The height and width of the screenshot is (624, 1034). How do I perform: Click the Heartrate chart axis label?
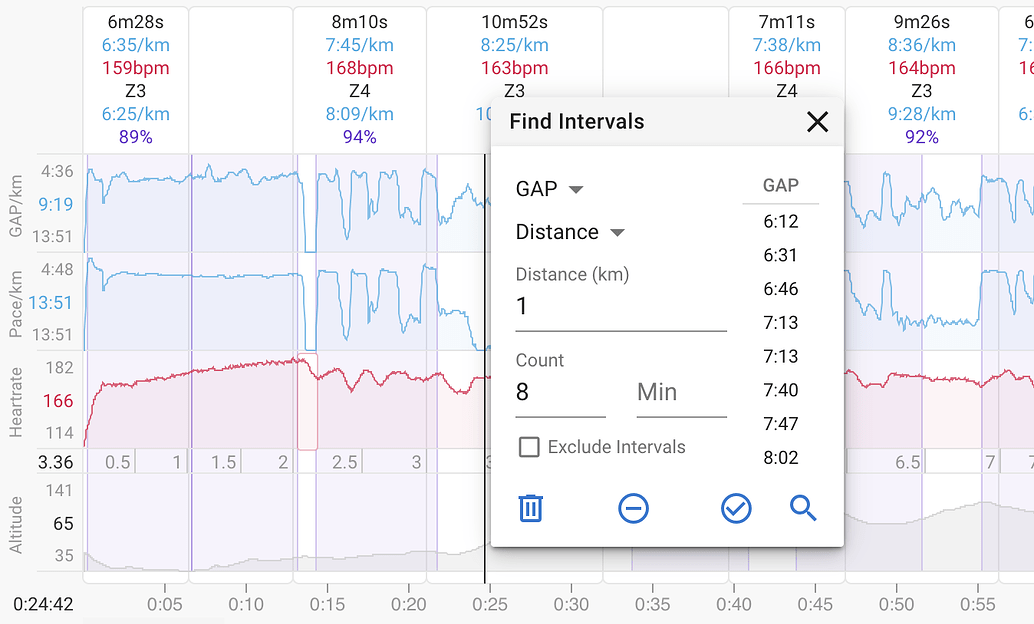coord(16,402)
